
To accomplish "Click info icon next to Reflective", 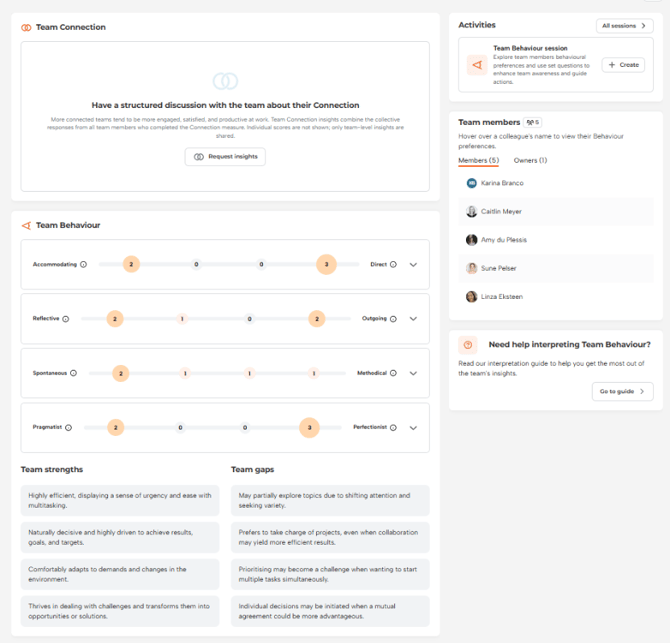I will [x=66, y=319].
